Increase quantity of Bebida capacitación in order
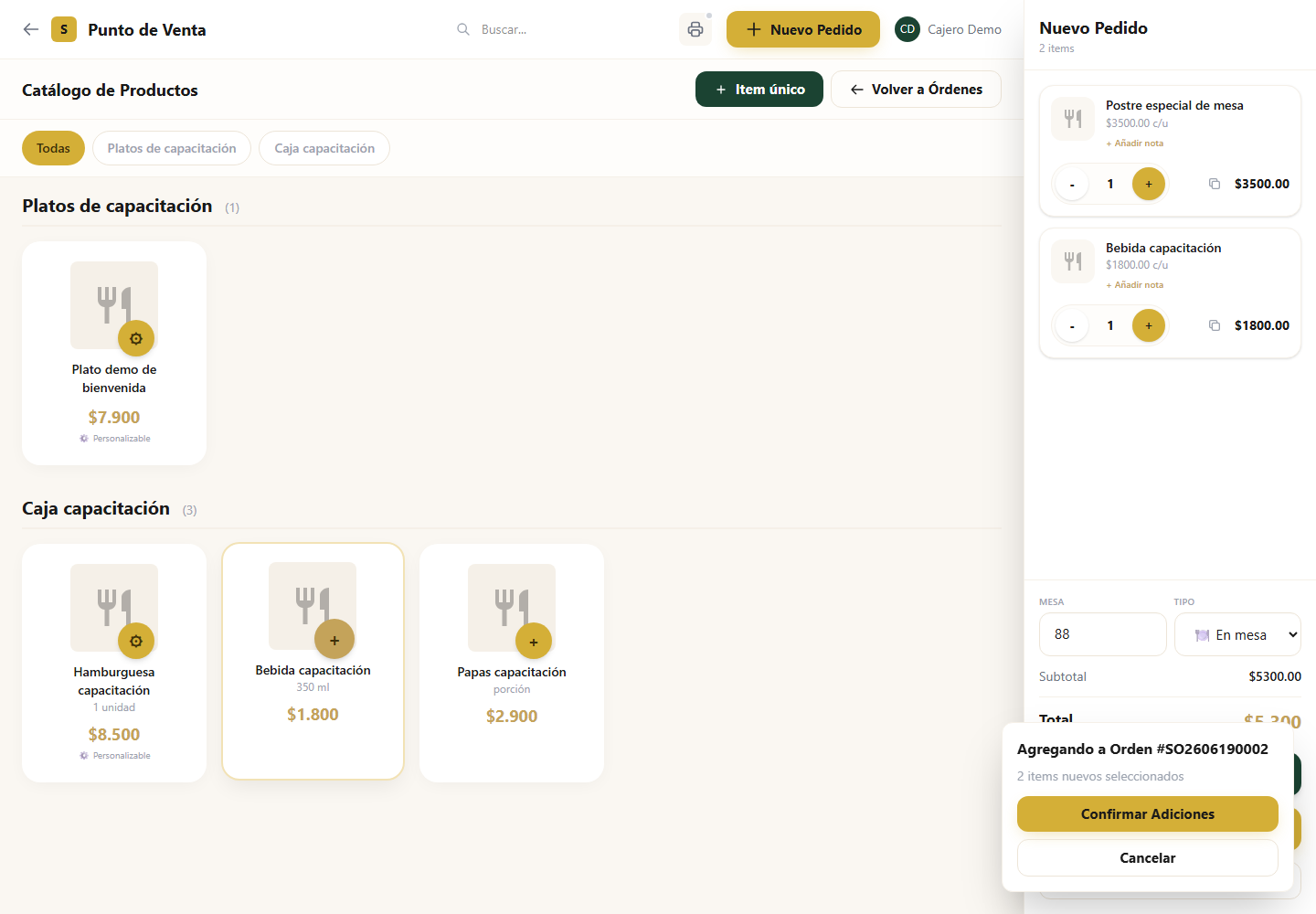The height and width of the screenshot is (914, 1316). pyautogui.click(x=1149, y=325)
